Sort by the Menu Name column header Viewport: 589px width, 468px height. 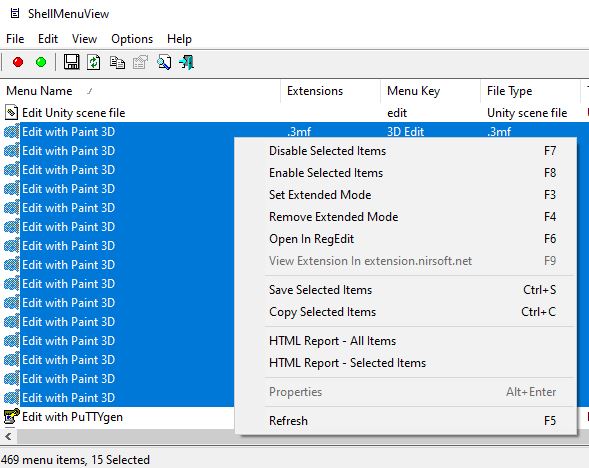(140, 91)
